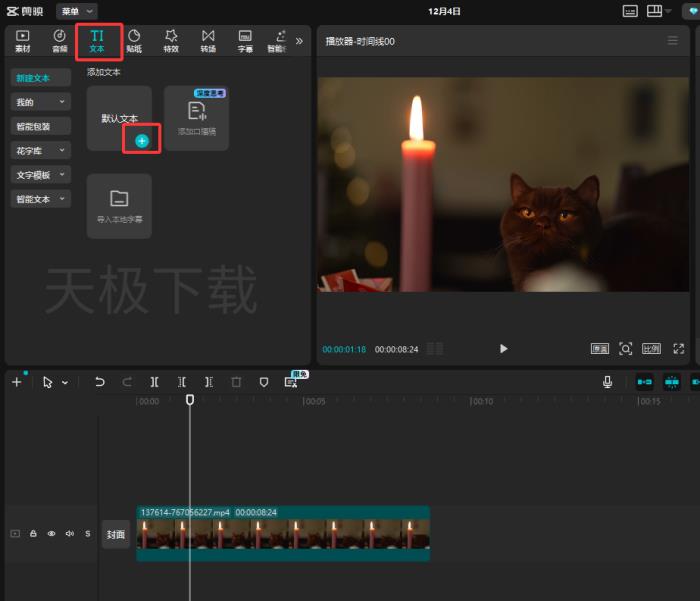700x601 pixels.
Task: Click the shield marker icon in toolbar
Action: [264, 382]
